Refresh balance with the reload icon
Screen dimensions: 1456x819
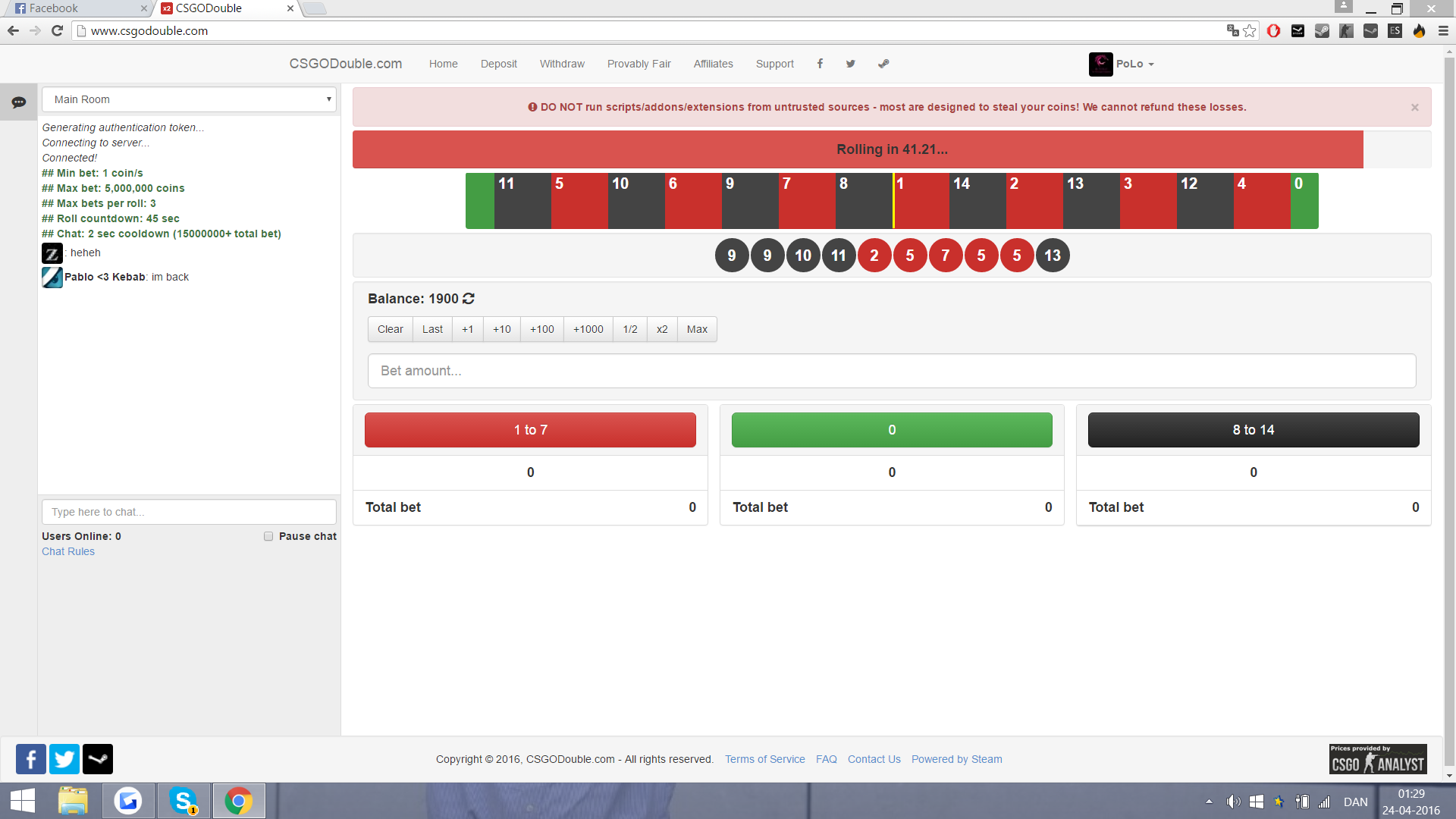[469, 299]
